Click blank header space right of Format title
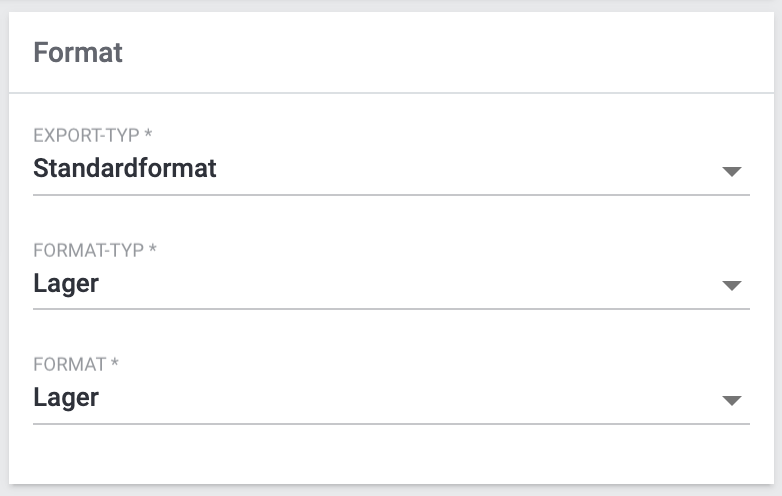 pyautogui.click(x=450, y=52)
